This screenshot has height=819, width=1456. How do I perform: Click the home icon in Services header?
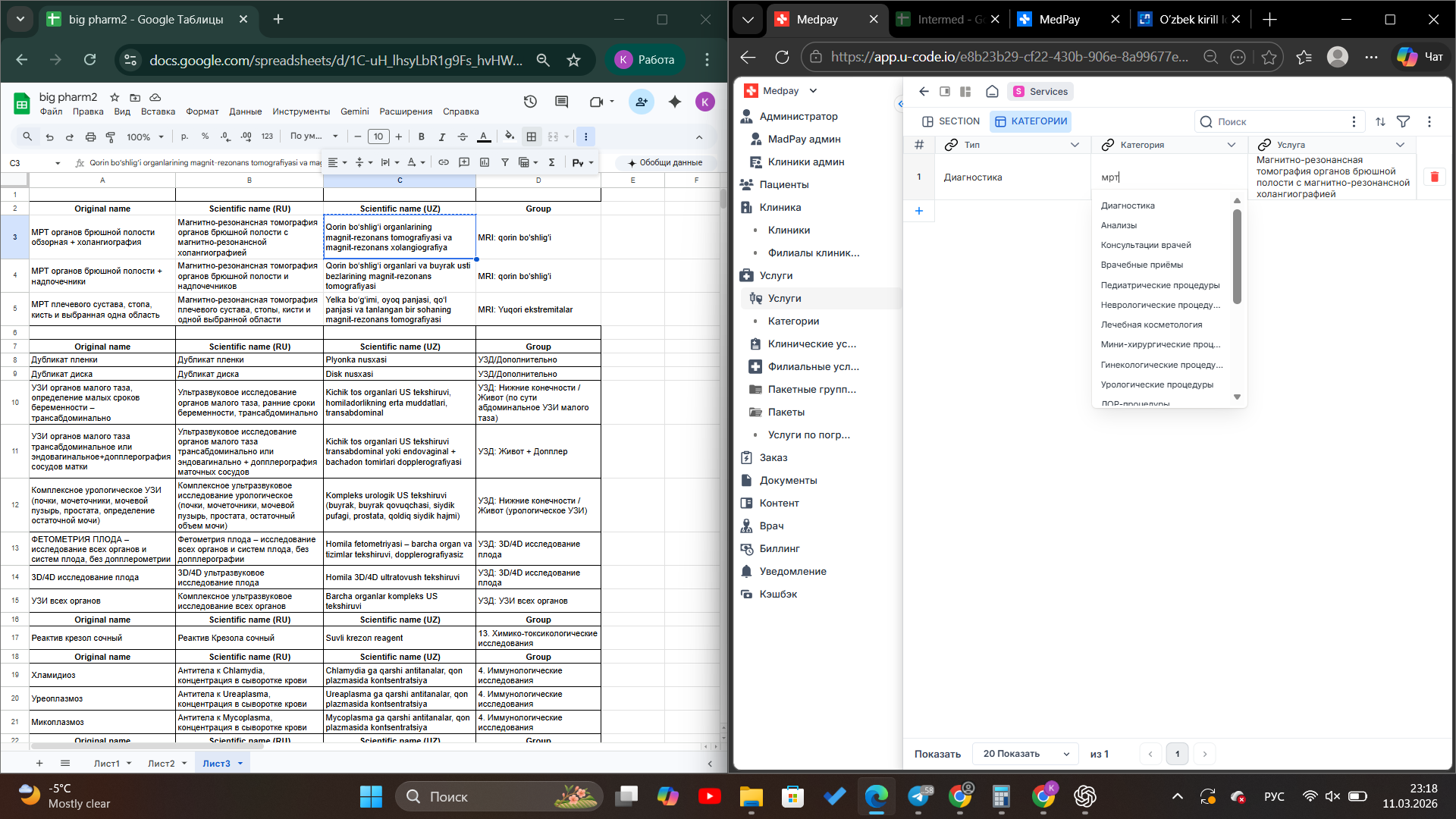[992, 92]
